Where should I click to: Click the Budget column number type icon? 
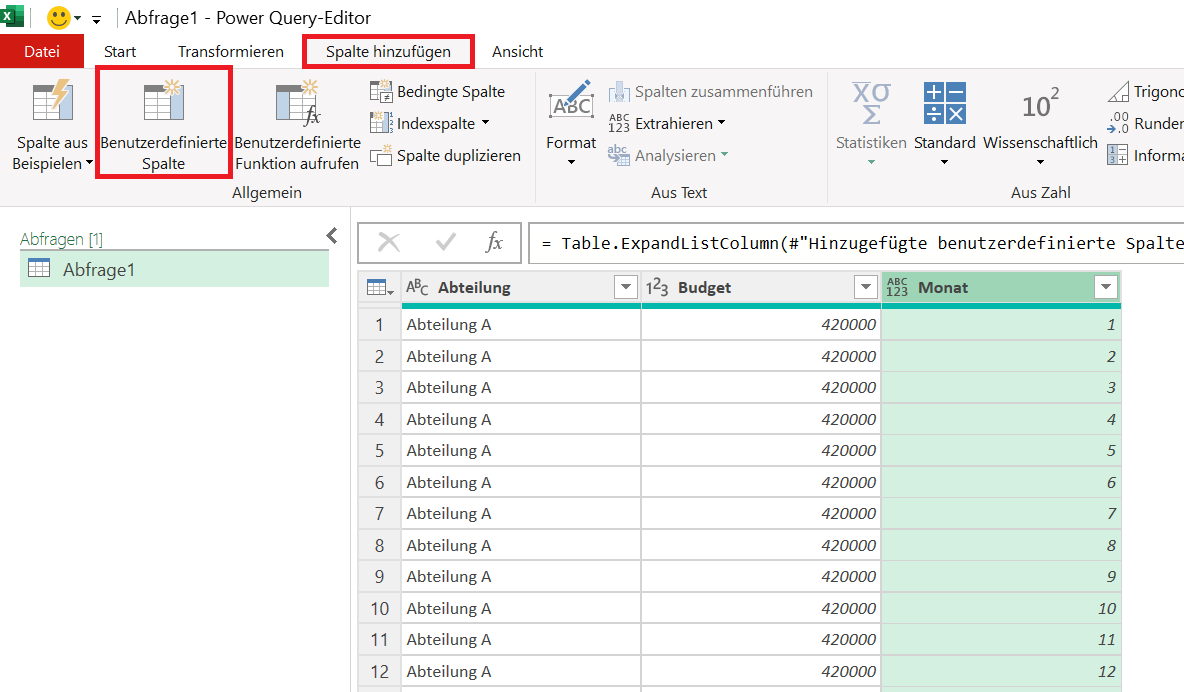(x=657, y=288)
